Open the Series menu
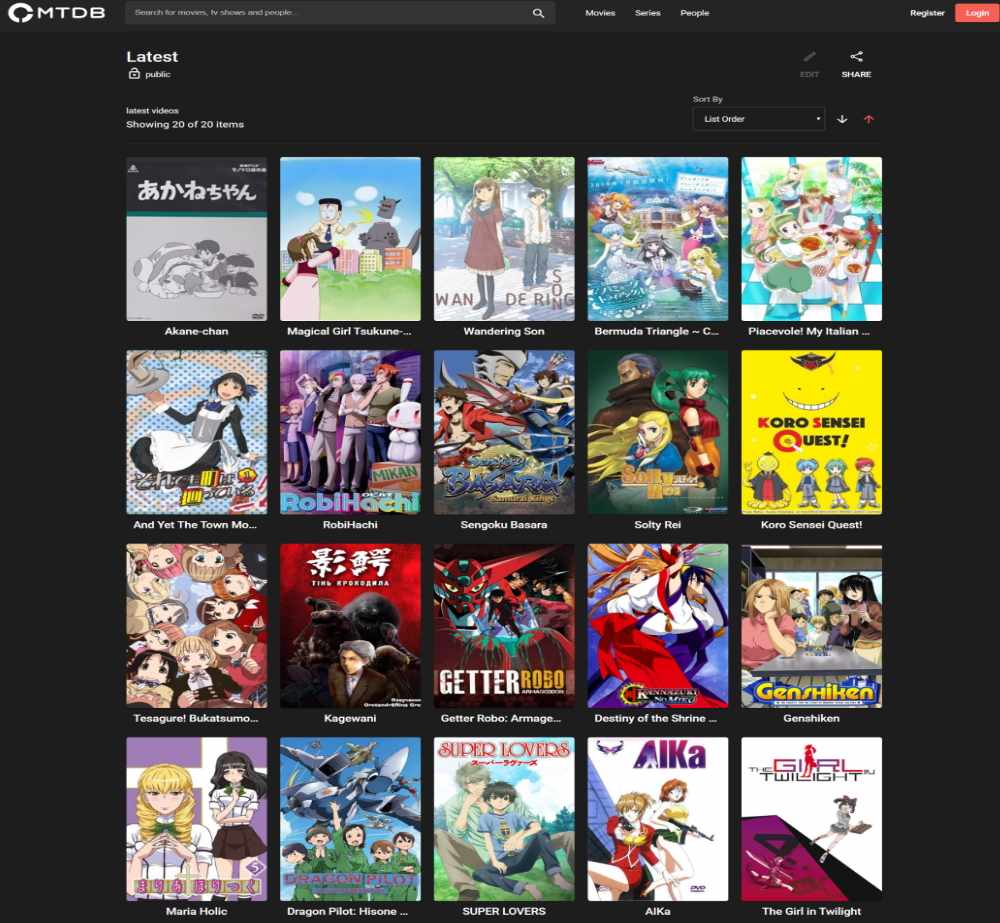The height and width of the screenshot is (923, 1000). [x=647, y=13]
